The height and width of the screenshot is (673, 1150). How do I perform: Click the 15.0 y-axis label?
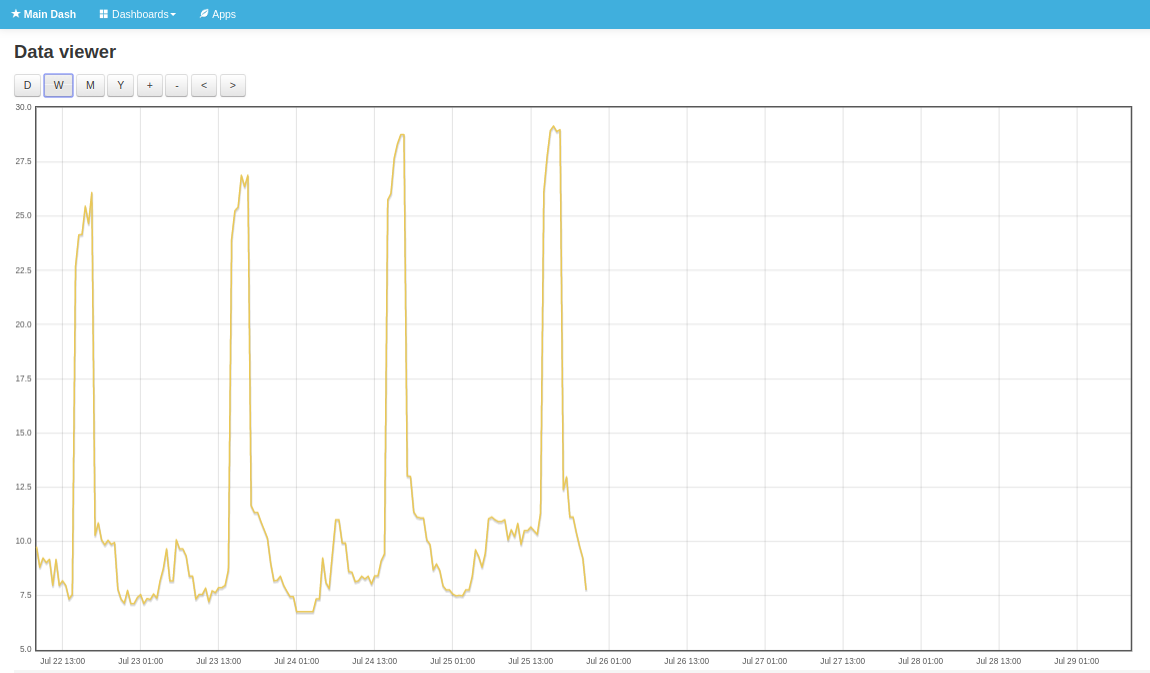click(23, 433)
